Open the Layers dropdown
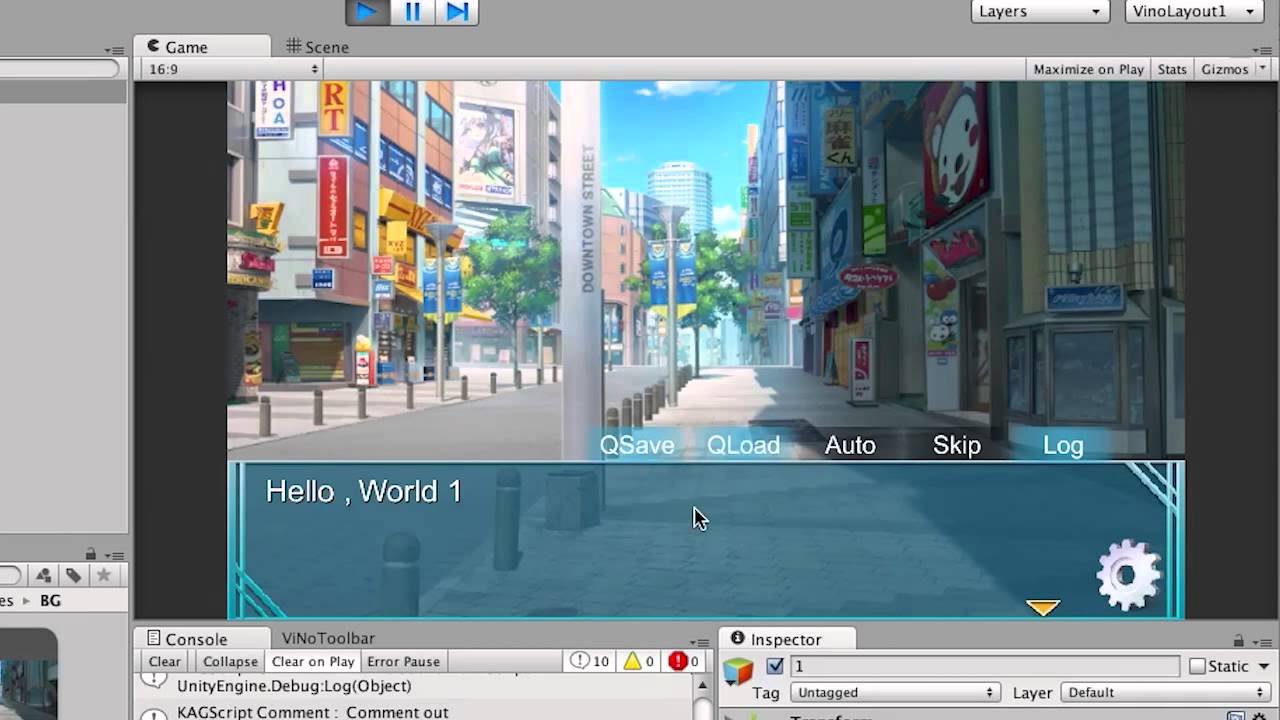 1040,11
